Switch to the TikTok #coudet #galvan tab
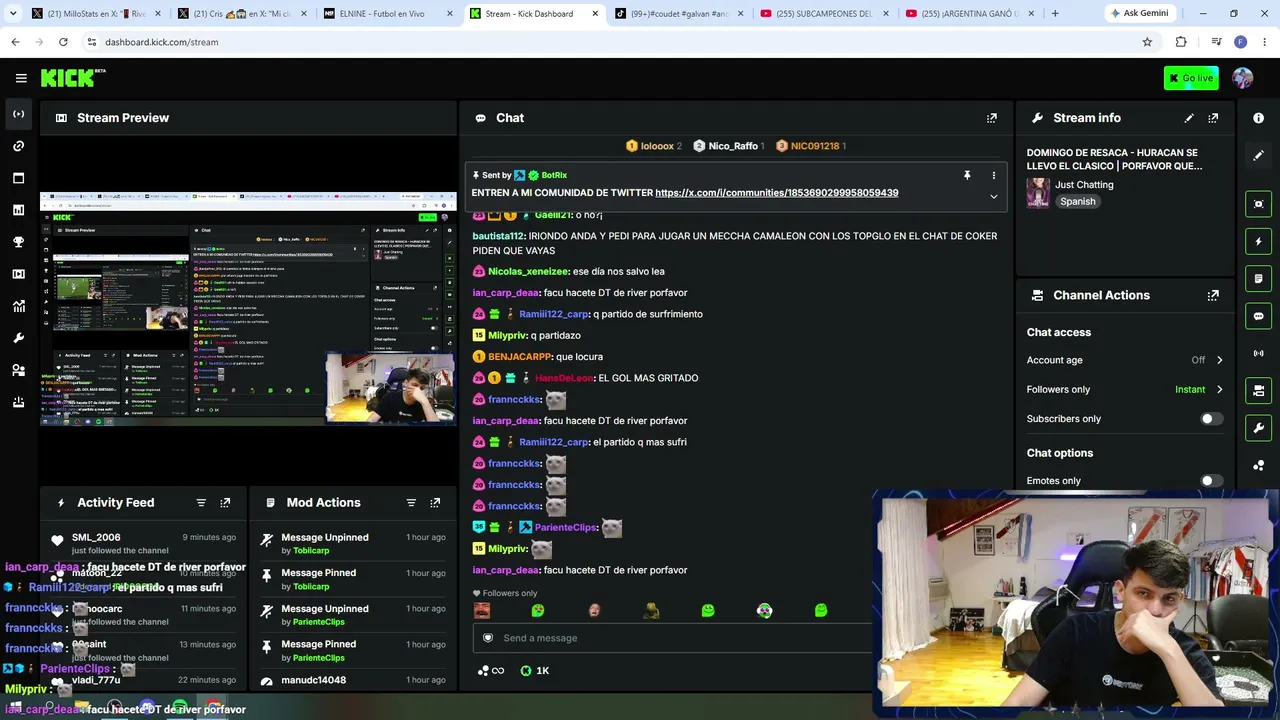1280x720 pixels. [x=678, y=14]
